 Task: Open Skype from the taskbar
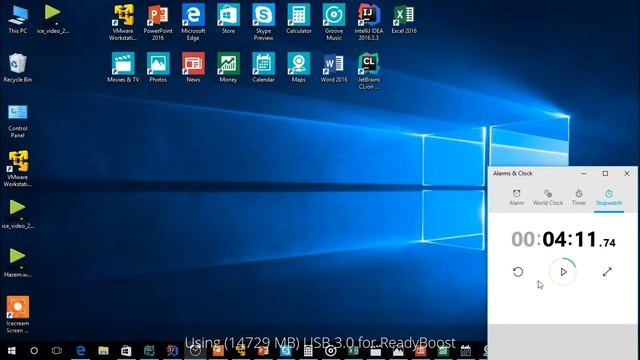285,351
